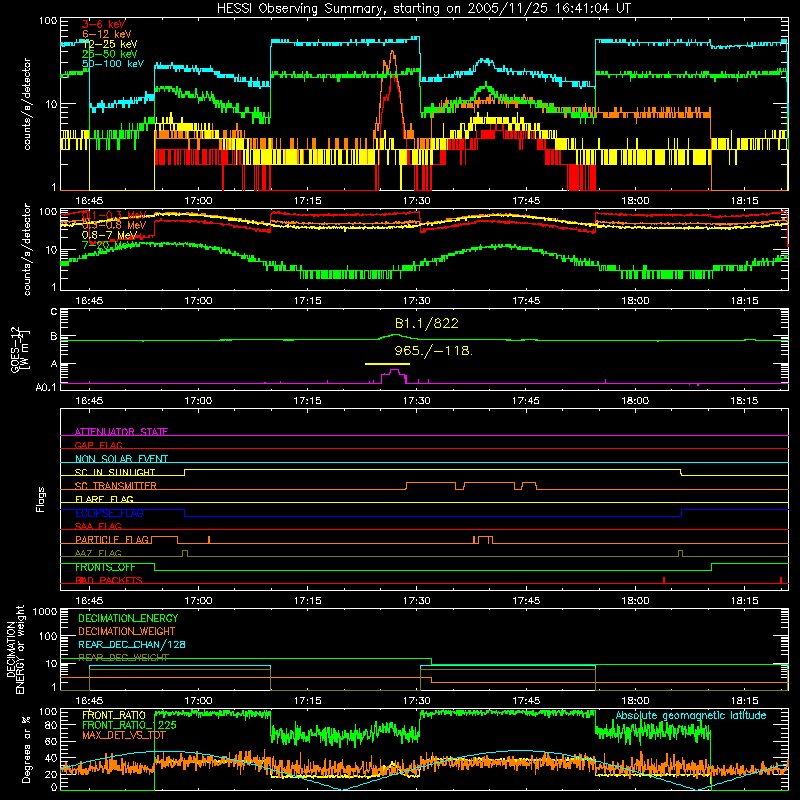The width and height of the screenshot is (800, 800).
Task: Click the HESSI Observing Summary title text
Action: [424, 9]
